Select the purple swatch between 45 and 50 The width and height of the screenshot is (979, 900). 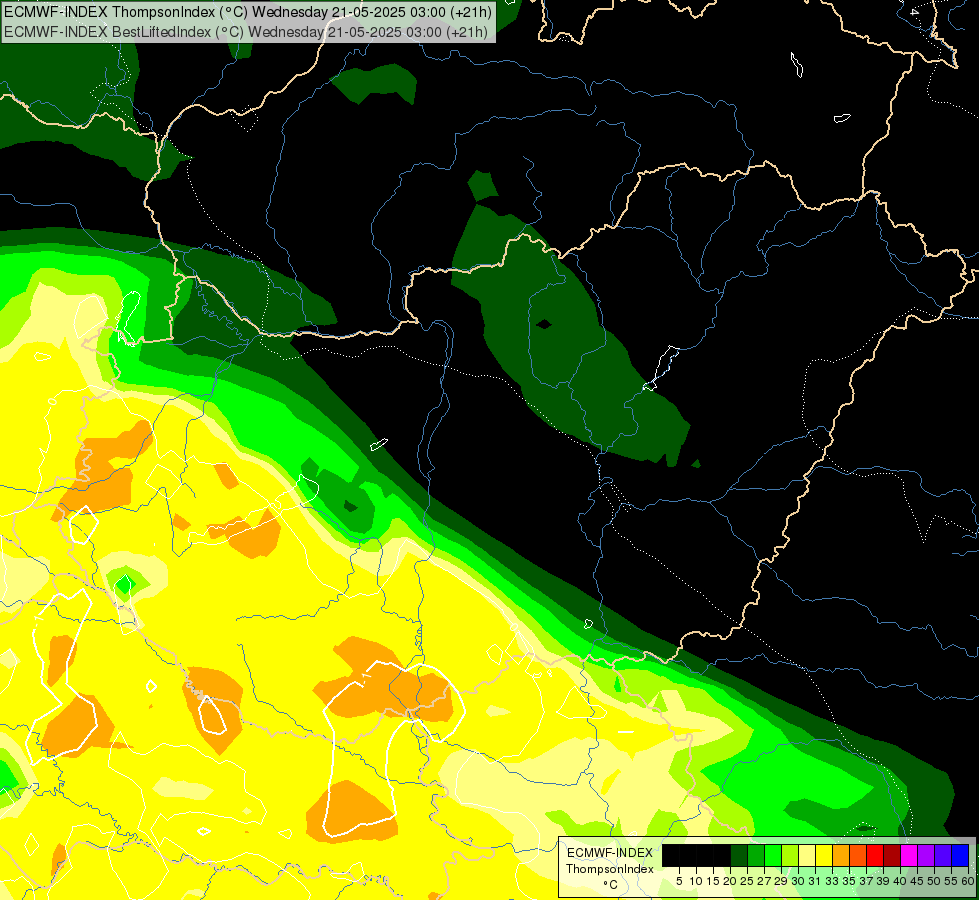click(926, 856)
